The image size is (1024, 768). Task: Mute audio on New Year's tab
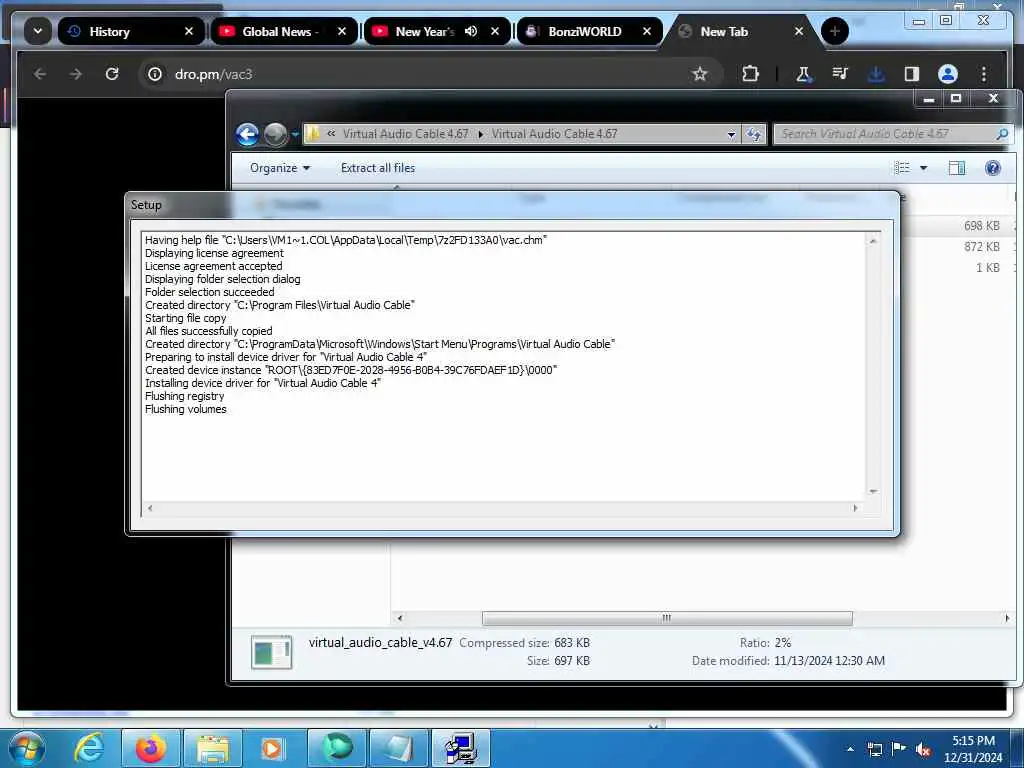[471, 31]
